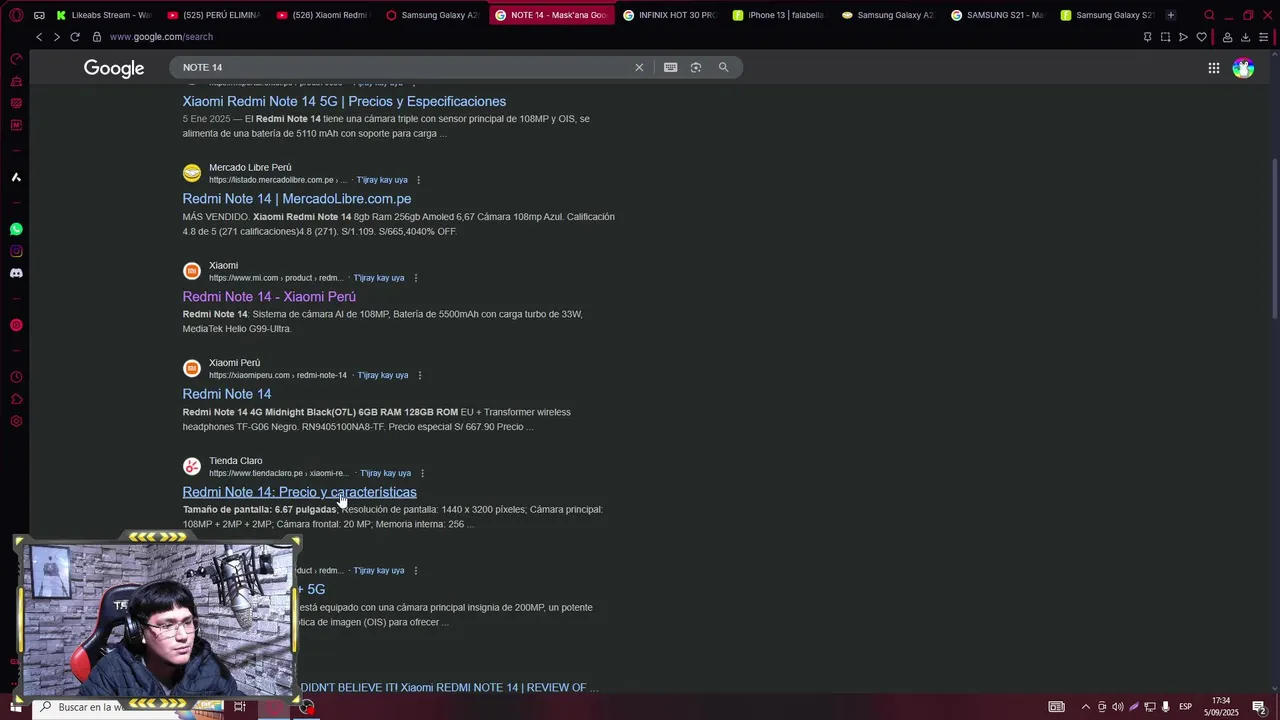Open the Google account avatar
This screenshot has height=720, width=1280.
tap(1243, 68)
